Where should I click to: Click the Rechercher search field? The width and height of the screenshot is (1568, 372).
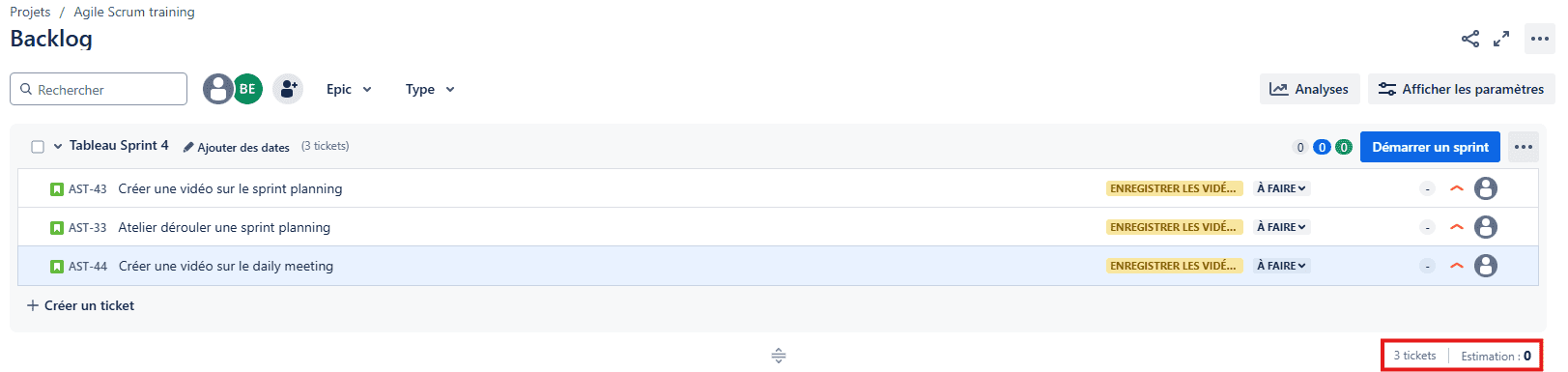tap(99, 89)
